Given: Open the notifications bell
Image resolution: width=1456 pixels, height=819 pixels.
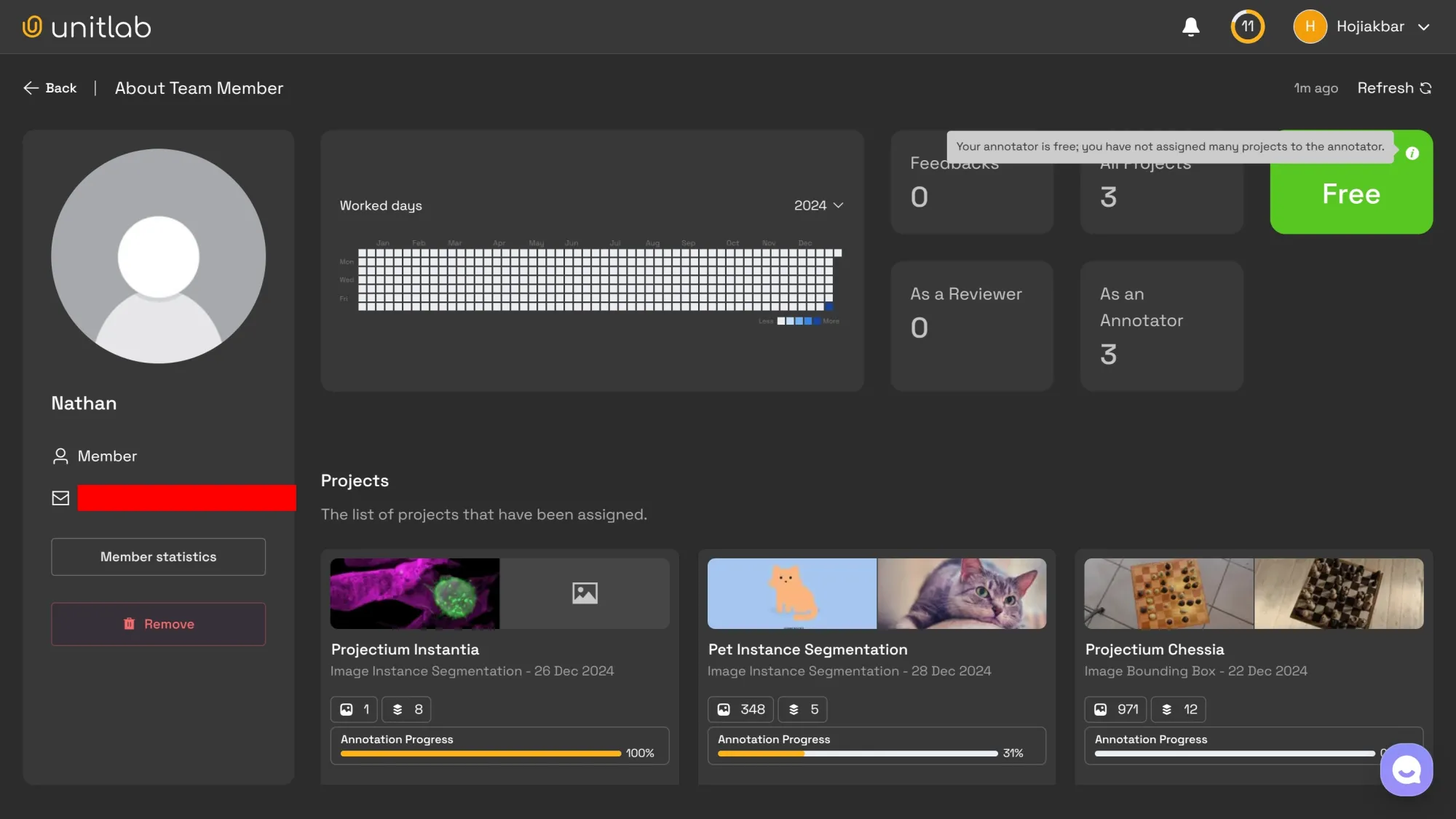Looking at the screenshot, I should pyautogui.click(x=1191, y=26).
